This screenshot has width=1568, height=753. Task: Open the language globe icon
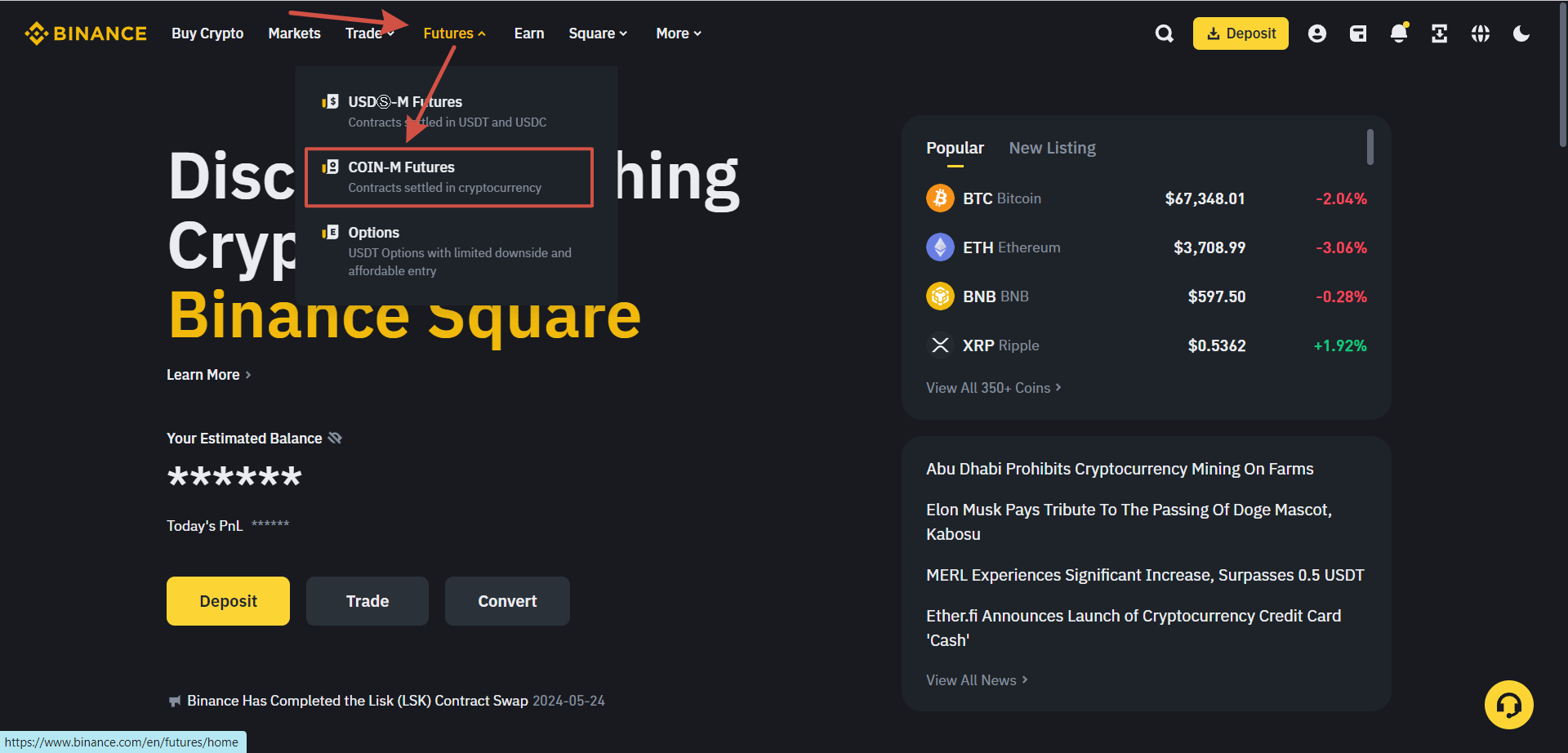point(1481,33)
